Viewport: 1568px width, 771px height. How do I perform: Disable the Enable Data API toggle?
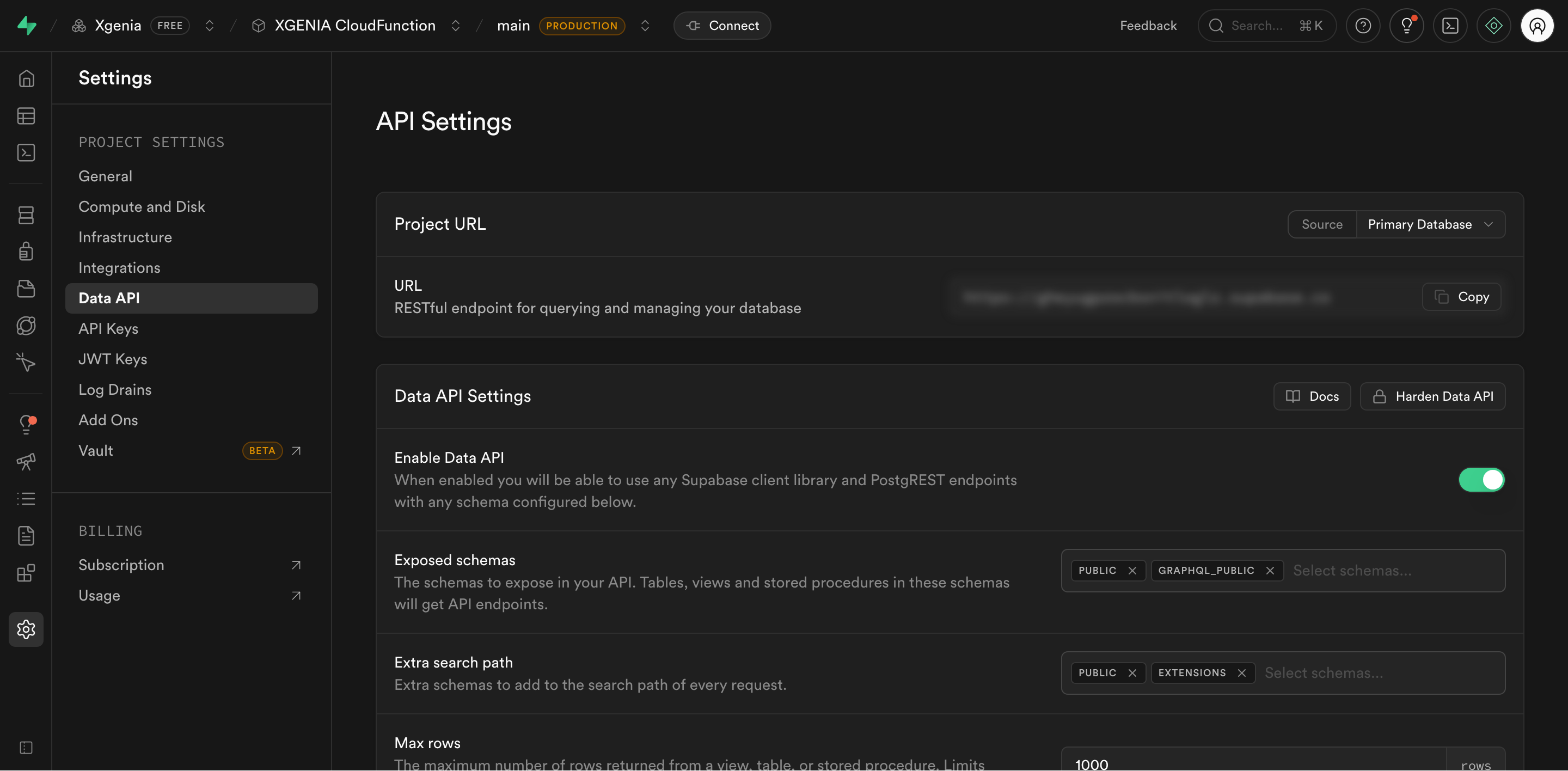pyautogui.click(x=1481, y=480)
